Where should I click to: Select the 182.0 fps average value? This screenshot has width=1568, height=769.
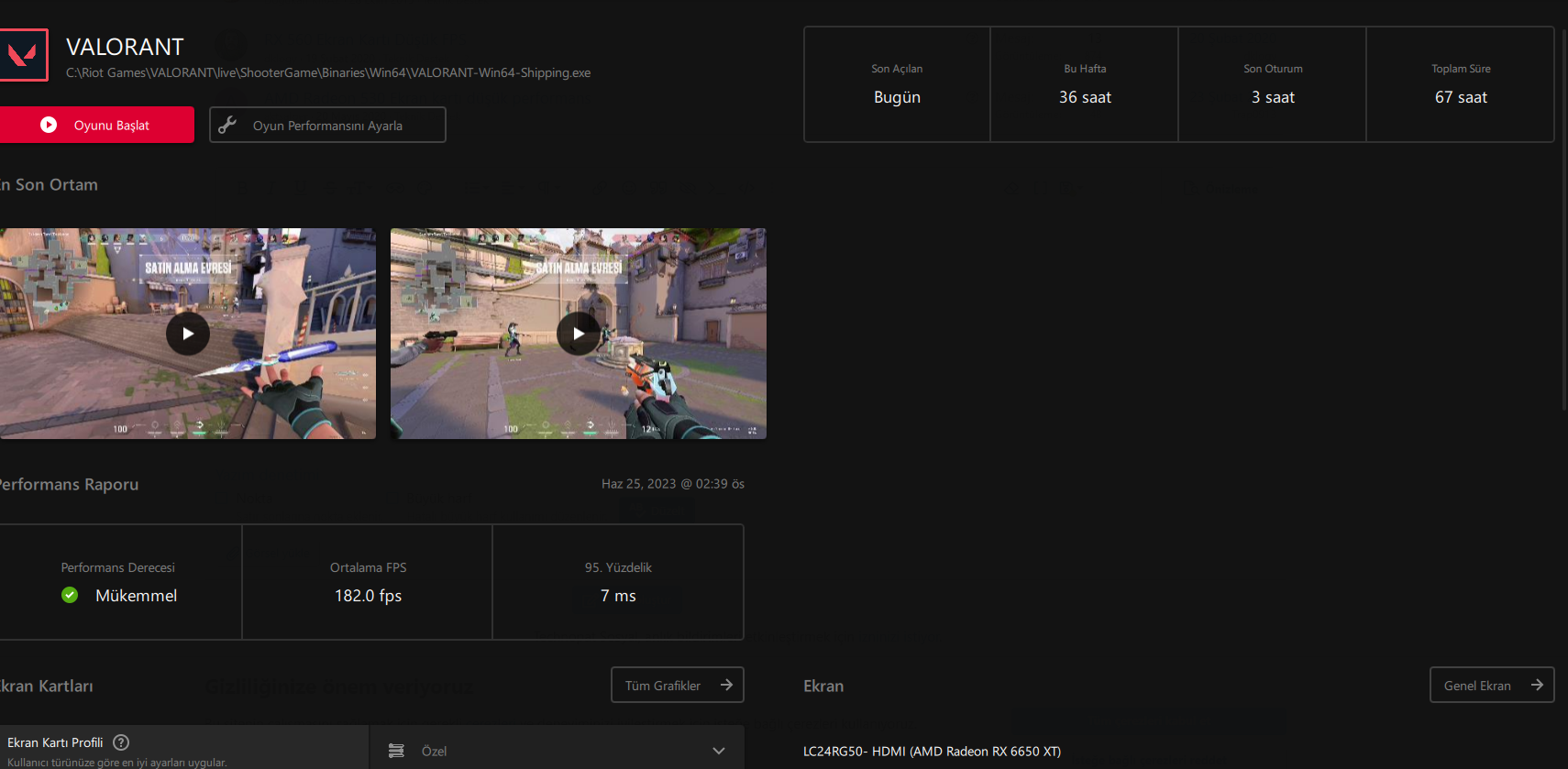[368, 596]
